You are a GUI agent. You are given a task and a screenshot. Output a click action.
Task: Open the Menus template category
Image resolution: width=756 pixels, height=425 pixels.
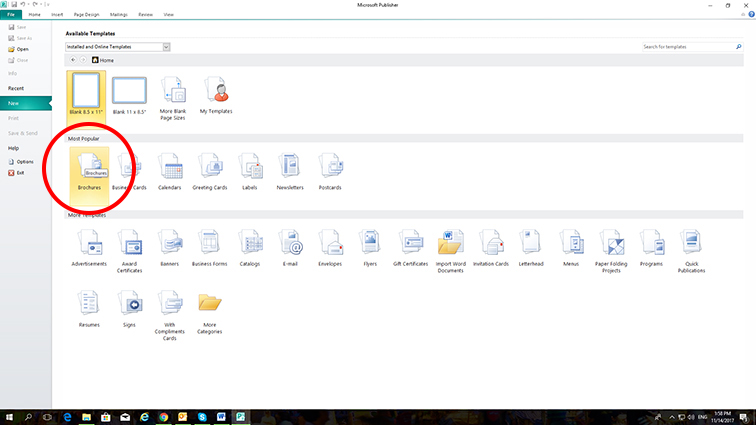(x=571, y=247)
